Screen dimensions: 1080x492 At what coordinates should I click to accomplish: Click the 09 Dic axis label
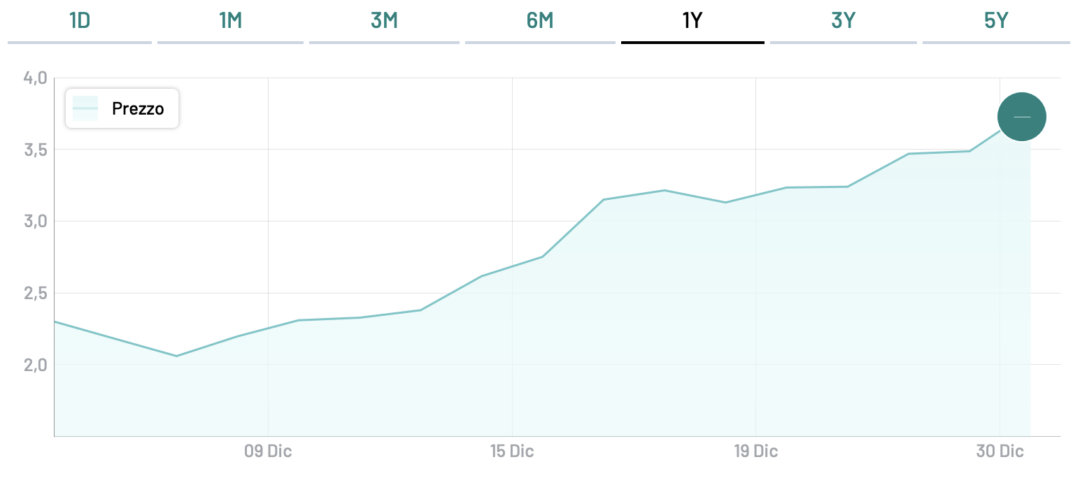[267, 451]
